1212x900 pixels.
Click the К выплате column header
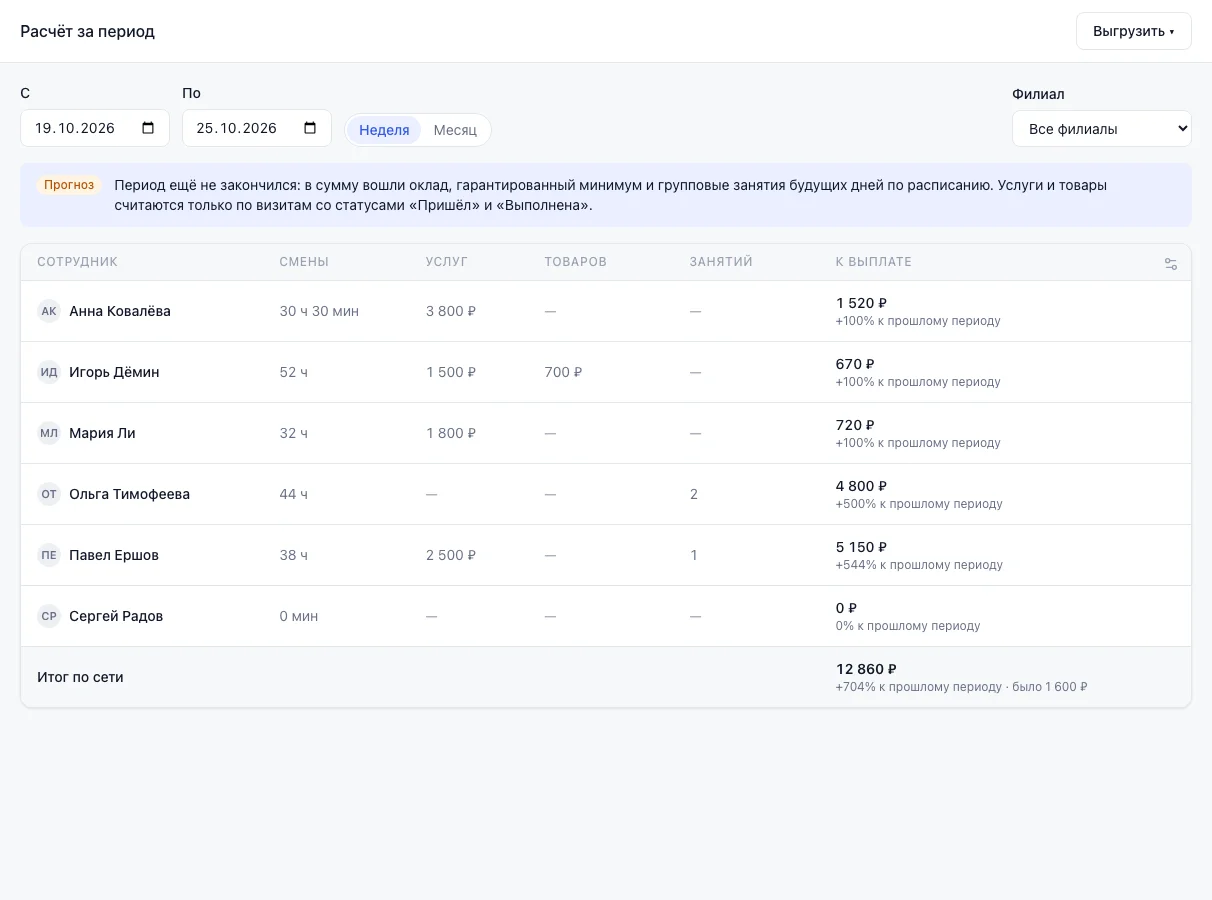pyautogui.click(x=874, y=262)
